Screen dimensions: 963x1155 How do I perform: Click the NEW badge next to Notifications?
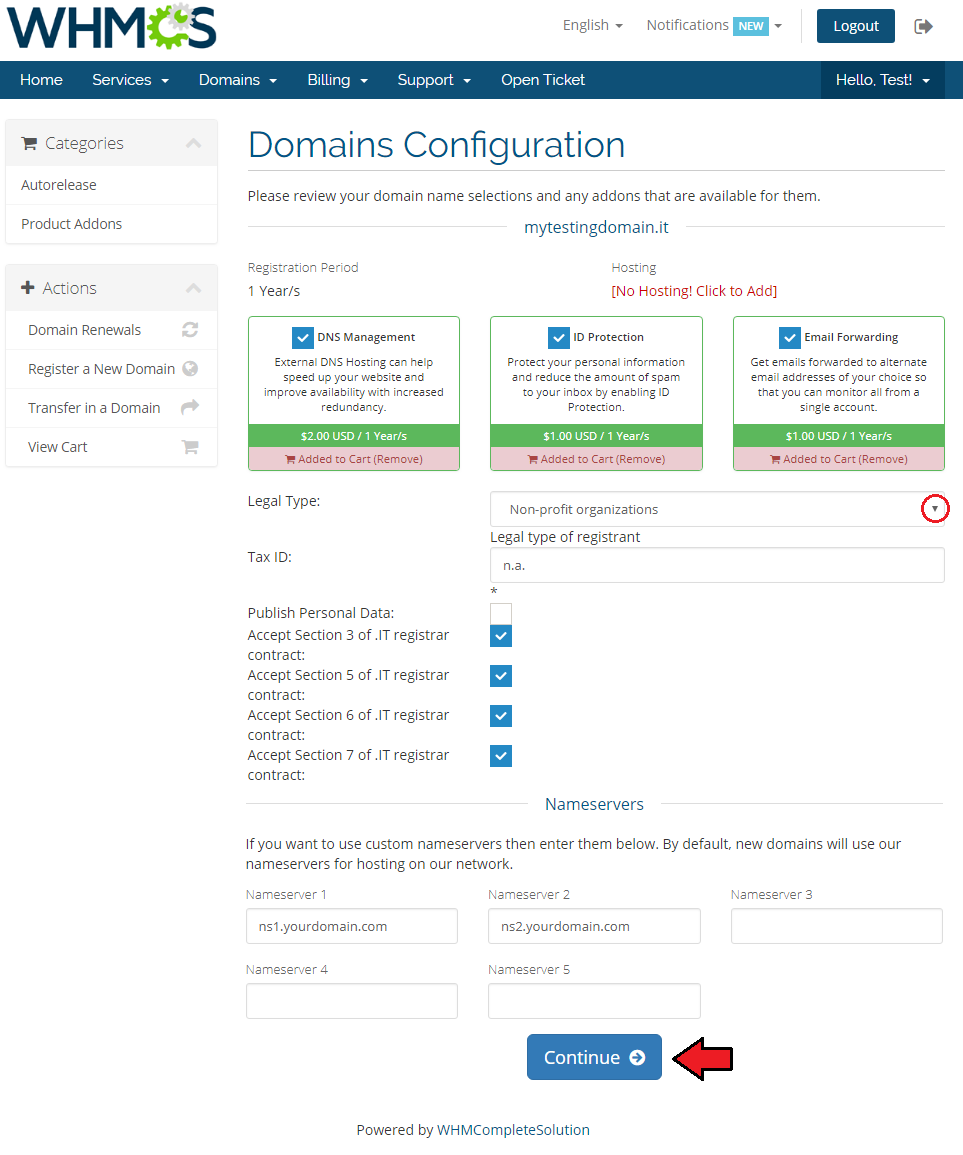tap(751, 26)
